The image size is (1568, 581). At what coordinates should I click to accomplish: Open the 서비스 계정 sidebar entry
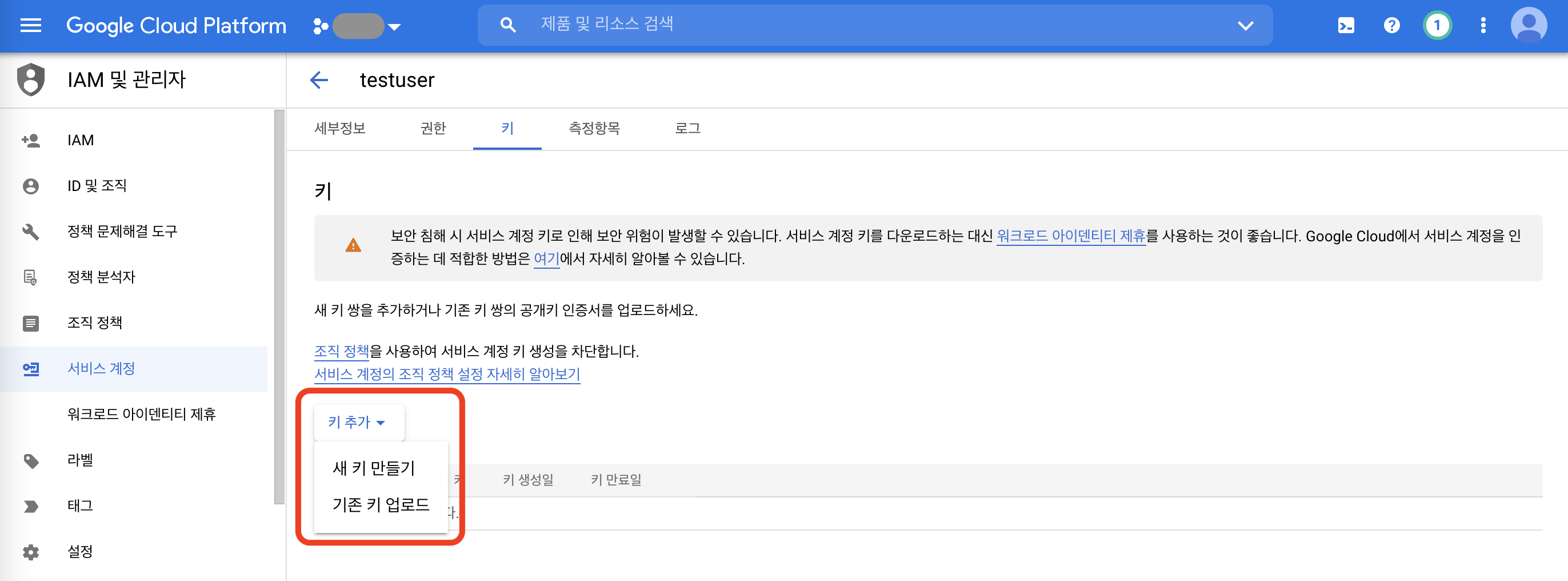click(134, 369)
